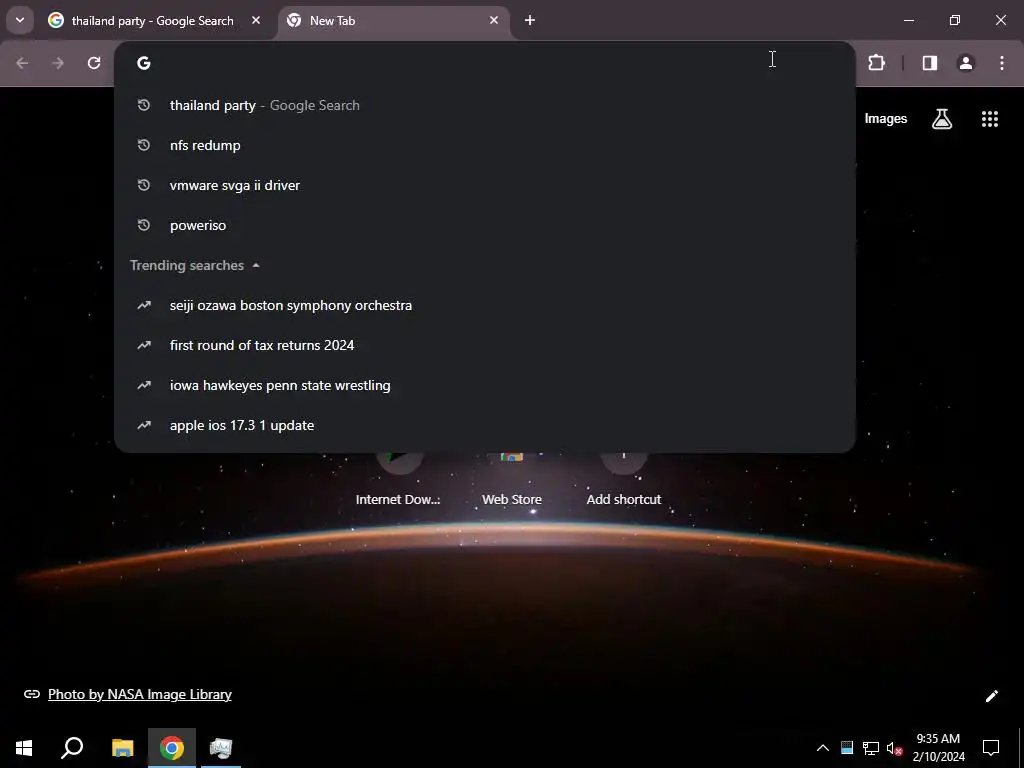The width and height of the screenshot is (1024, 768).
Task: Switch to thailand party Google Search tab
Action: point(153,21)
